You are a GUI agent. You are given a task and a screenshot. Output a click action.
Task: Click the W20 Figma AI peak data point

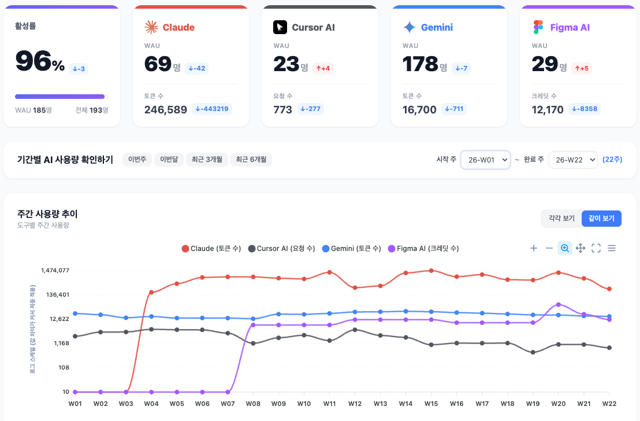tap(558, 305)
